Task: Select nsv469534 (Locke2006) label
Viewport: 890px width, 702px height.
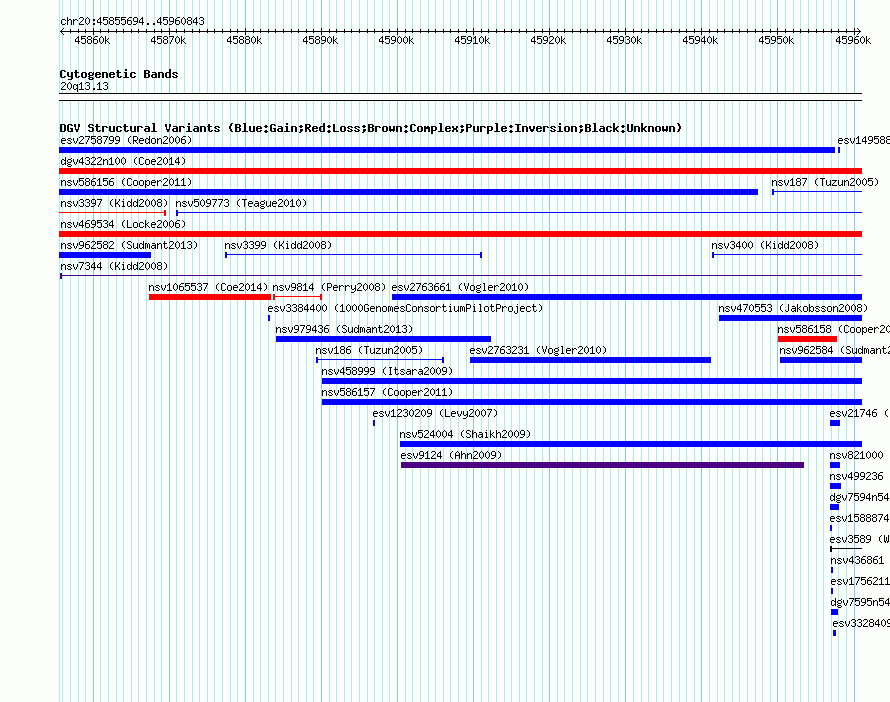Action: [x=123, y=224]
